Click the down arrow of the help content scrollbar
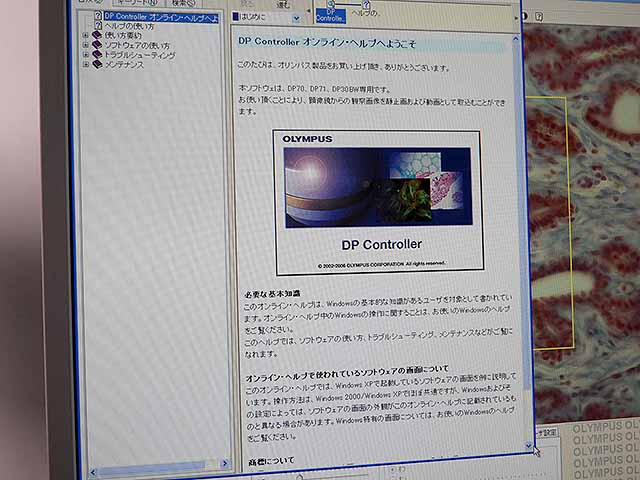This screenshot has height=480, width=640. pos(528,445)
